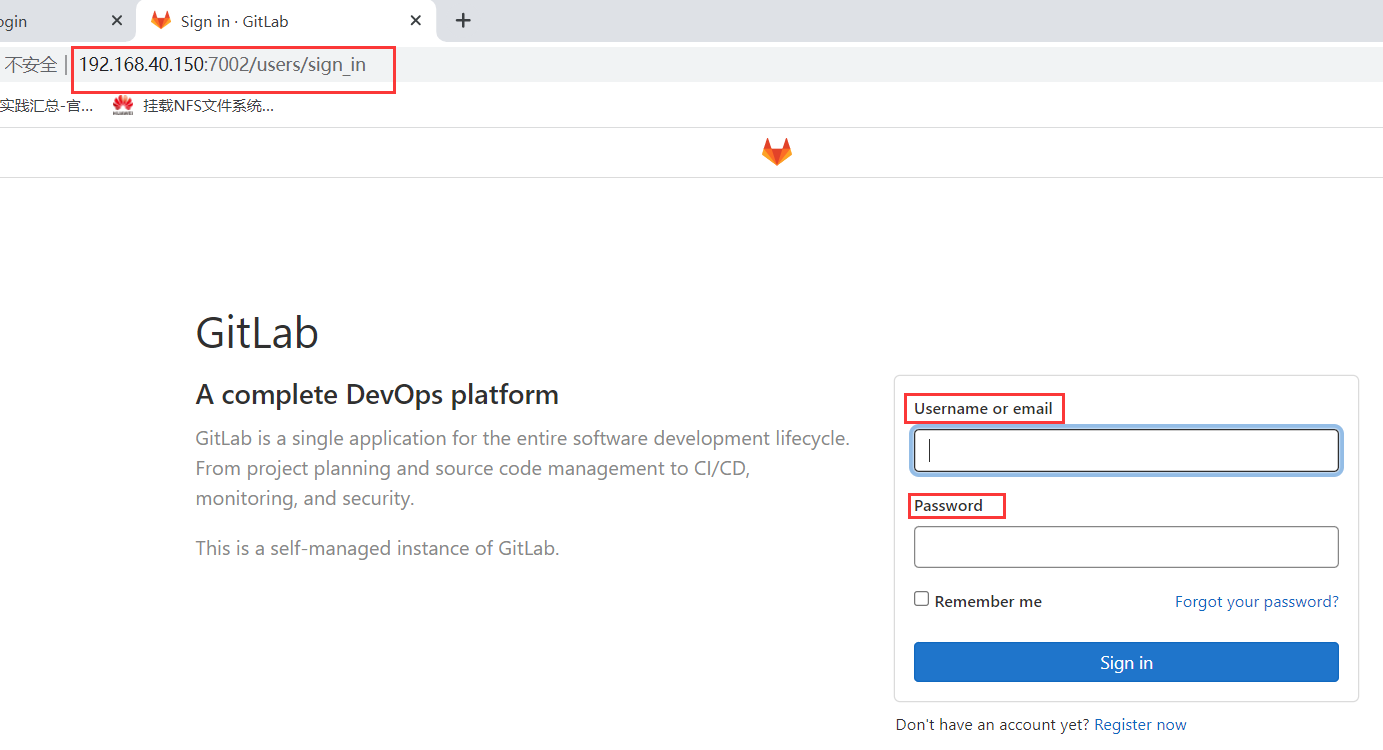Click the 不安全 security indicator
This screenshot has width=1383, height=750.
coord(31,65)
